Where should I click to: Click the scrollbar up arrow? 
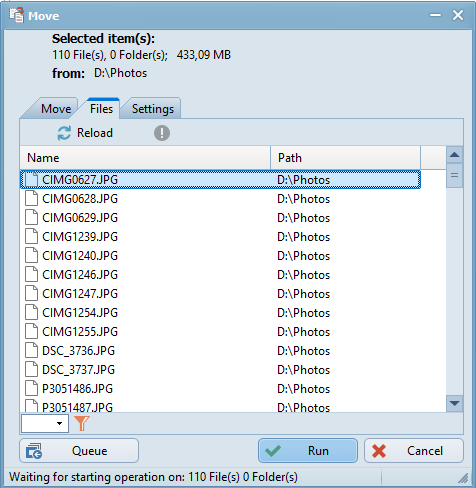click(454, 155)
